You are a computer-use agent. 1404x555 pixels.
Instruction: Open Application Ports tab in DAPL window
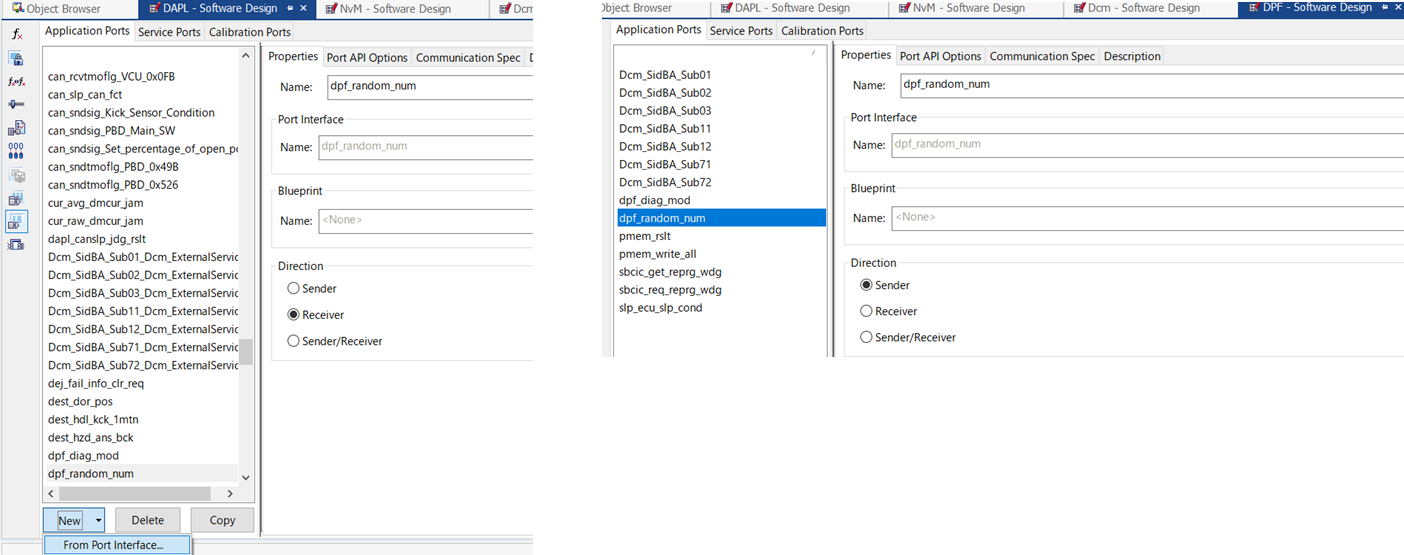[x=87, y=31]
